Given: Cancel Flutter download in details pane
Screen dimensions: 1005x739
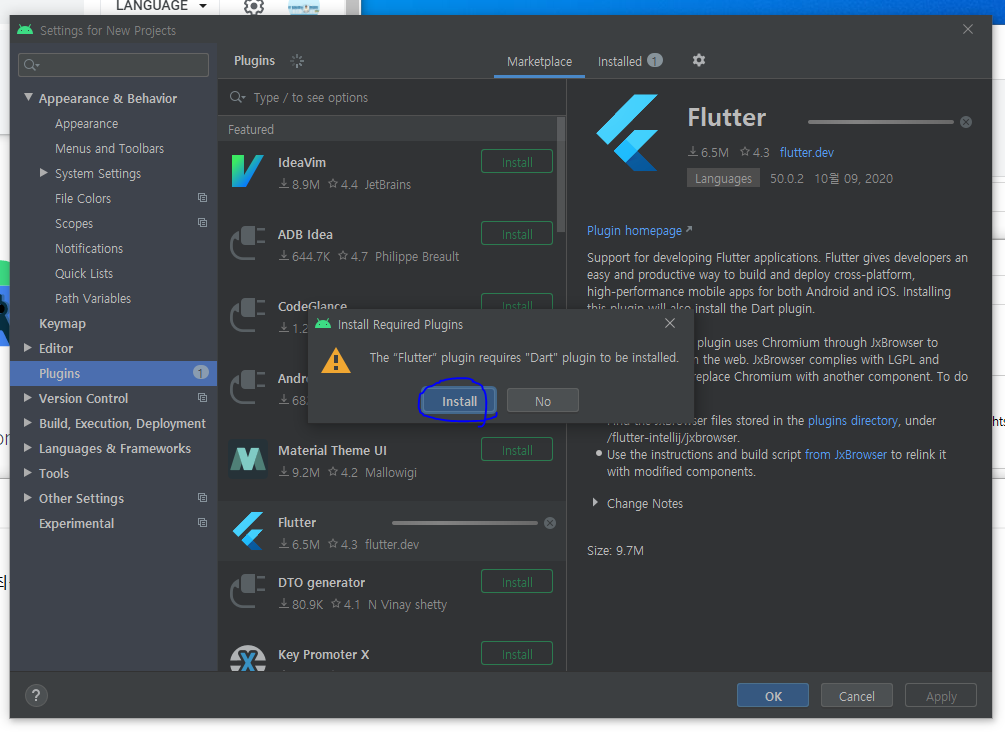Looking at the screenshot, I should pos(966,122).
